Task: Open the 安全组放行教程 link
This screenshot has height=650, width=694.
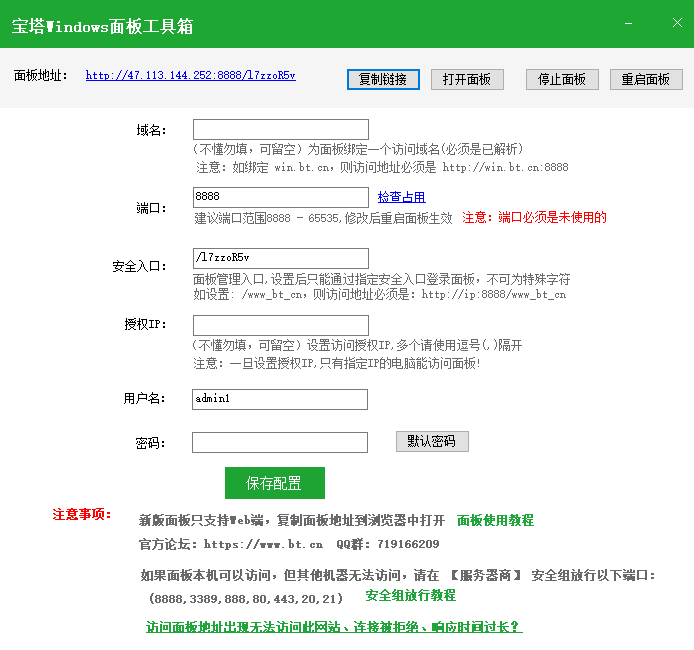Action: 410,596
